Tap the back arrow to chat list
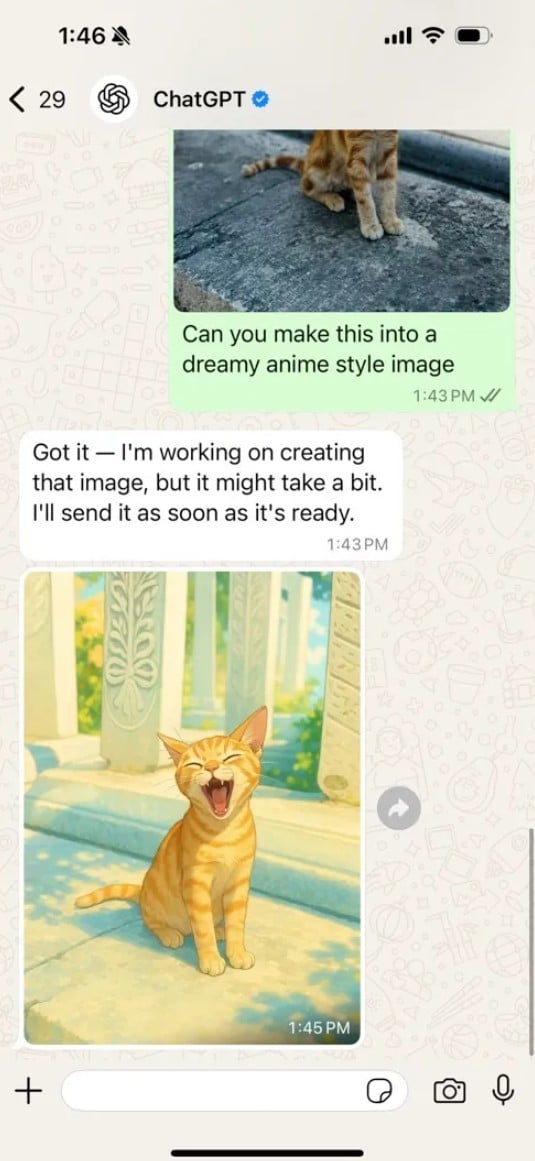This screenshot has width=535, height=1161. pyautogui.click(x=18, y=98)
